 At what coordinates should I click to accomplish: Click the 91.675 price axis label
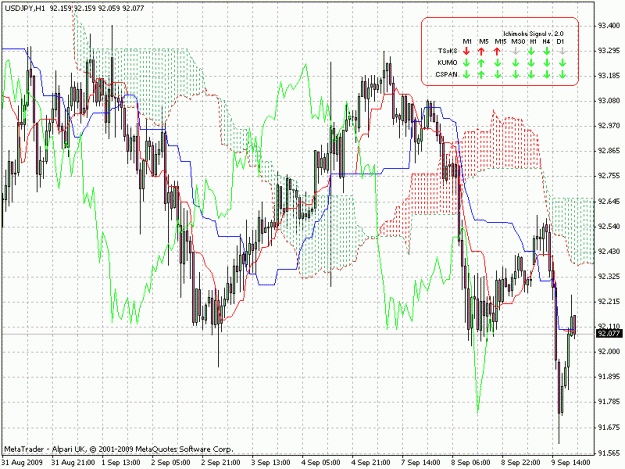point(609,428)
